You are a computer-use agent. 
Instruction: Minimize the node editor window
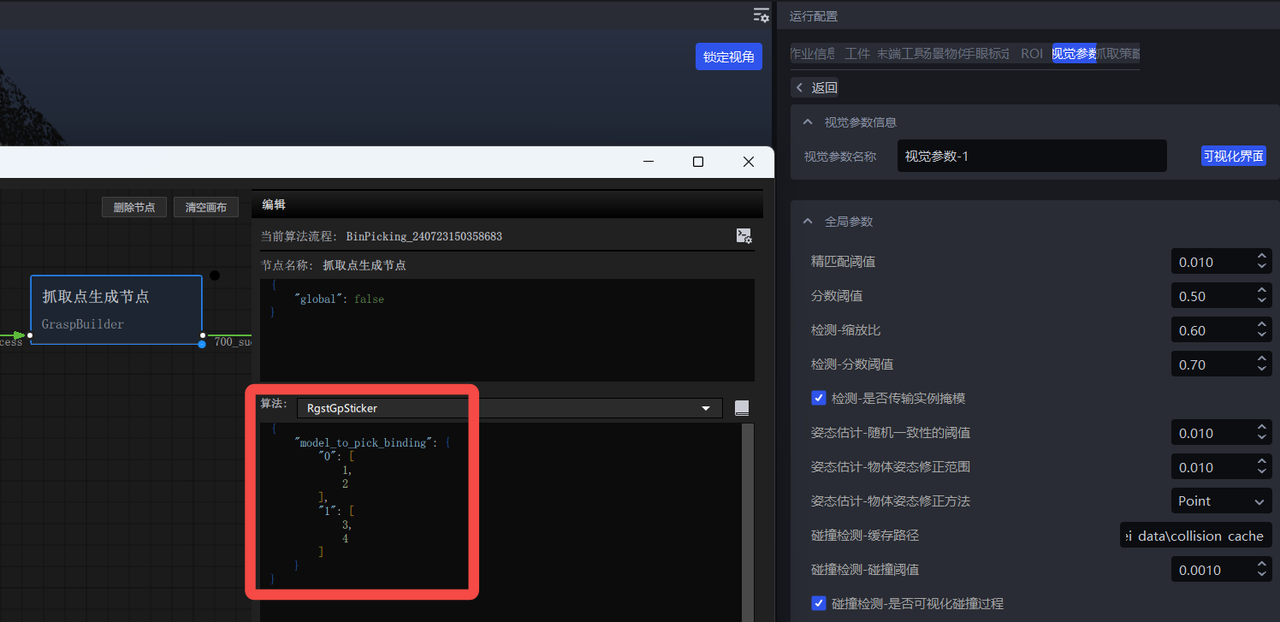click(x=649, y=162)
